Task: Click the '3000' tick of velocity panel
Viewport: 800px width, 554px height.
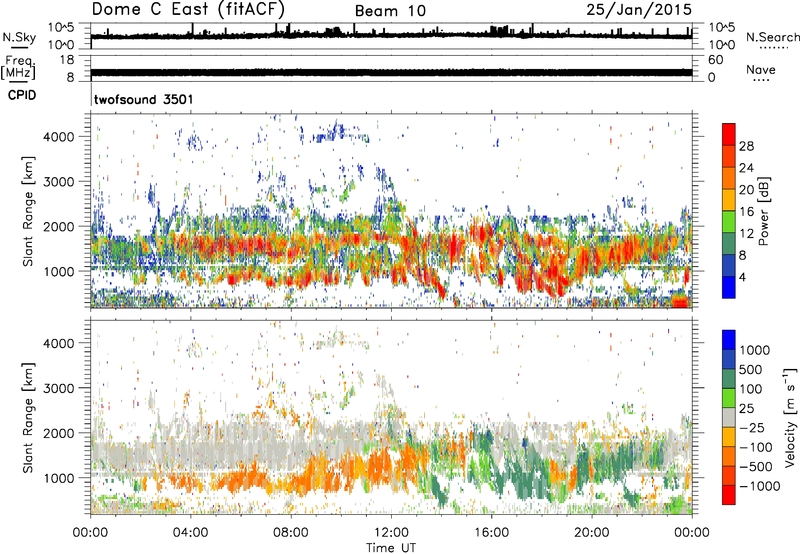Action: point(59,388)
